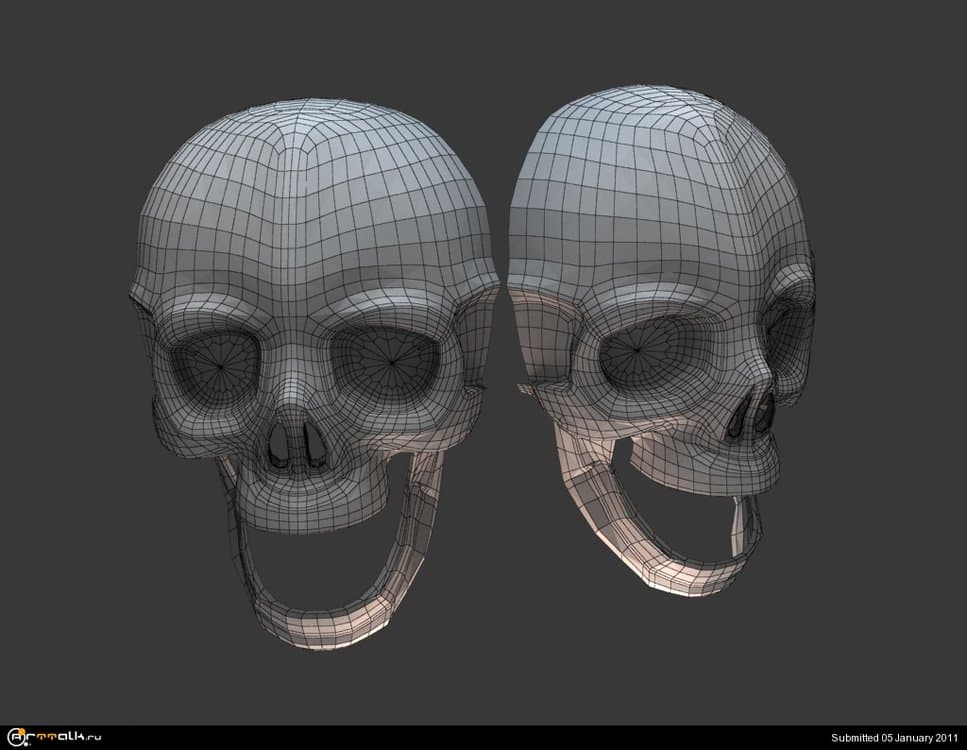Click the black footer bar center

483,738
